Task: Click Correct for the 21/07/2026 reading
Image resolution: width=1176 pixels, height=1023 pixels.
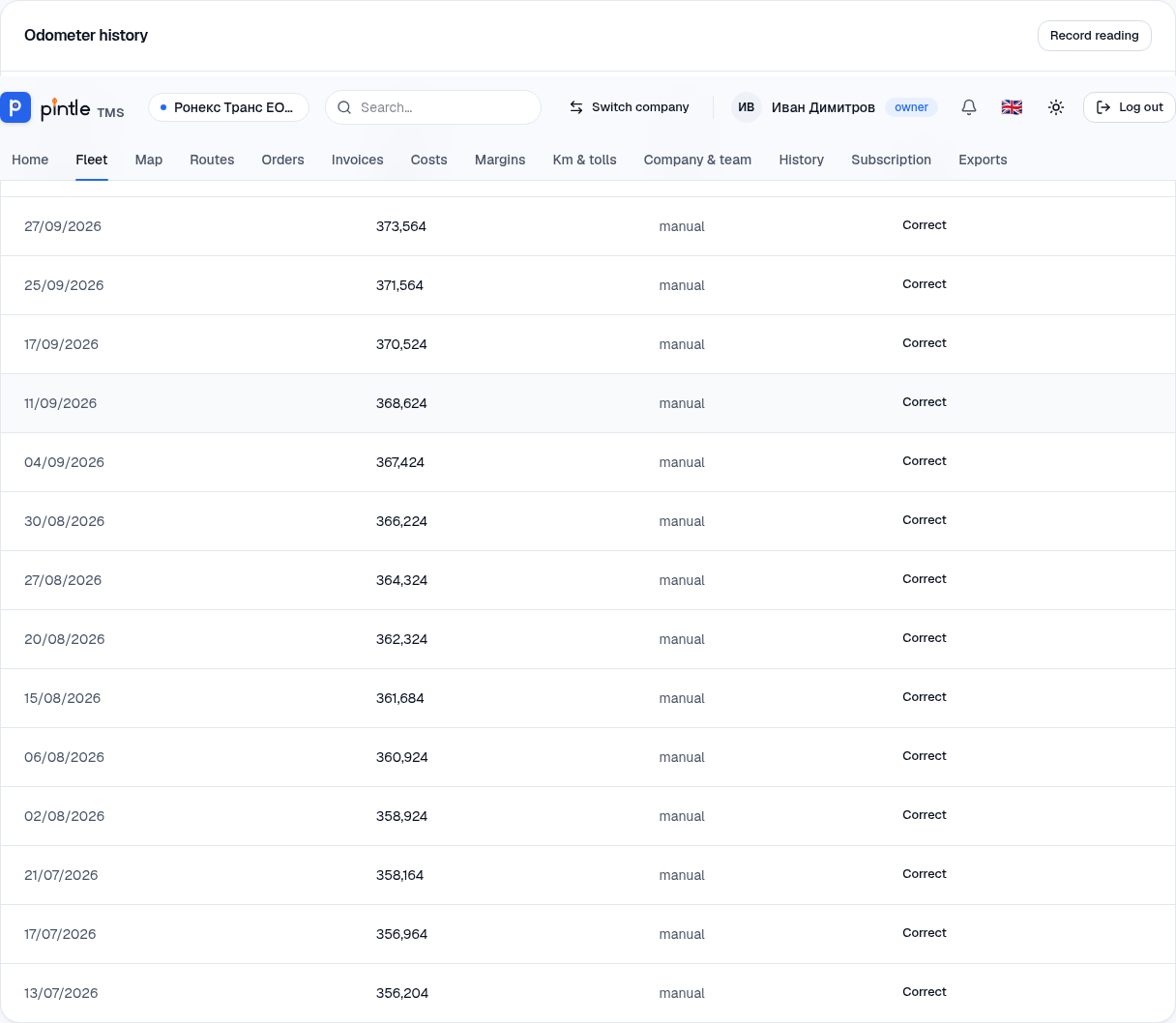Action: point(925,874)
